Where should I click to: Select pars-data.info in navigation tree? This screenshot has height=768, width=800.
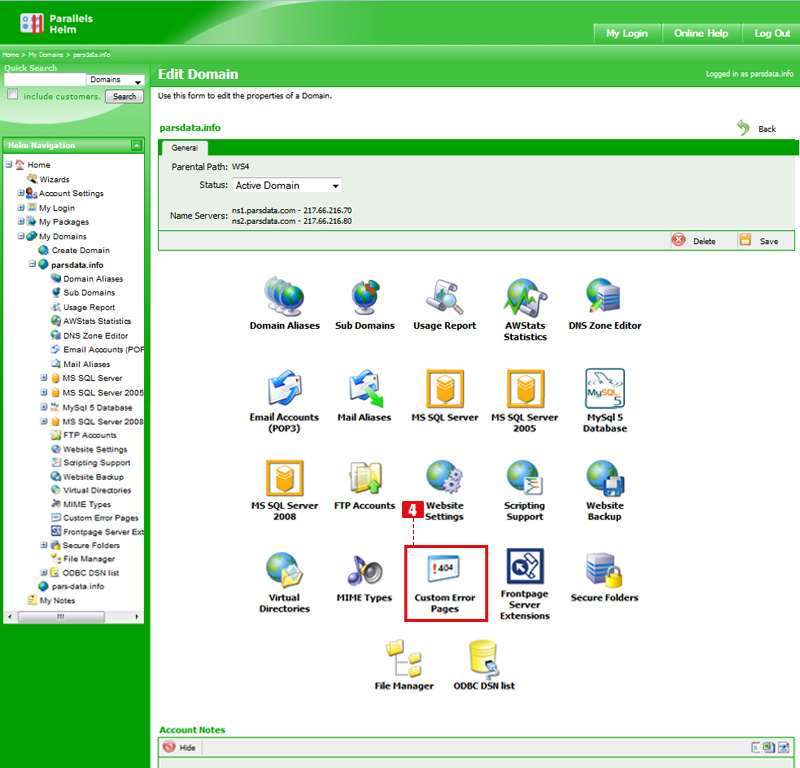pos(78,586)
